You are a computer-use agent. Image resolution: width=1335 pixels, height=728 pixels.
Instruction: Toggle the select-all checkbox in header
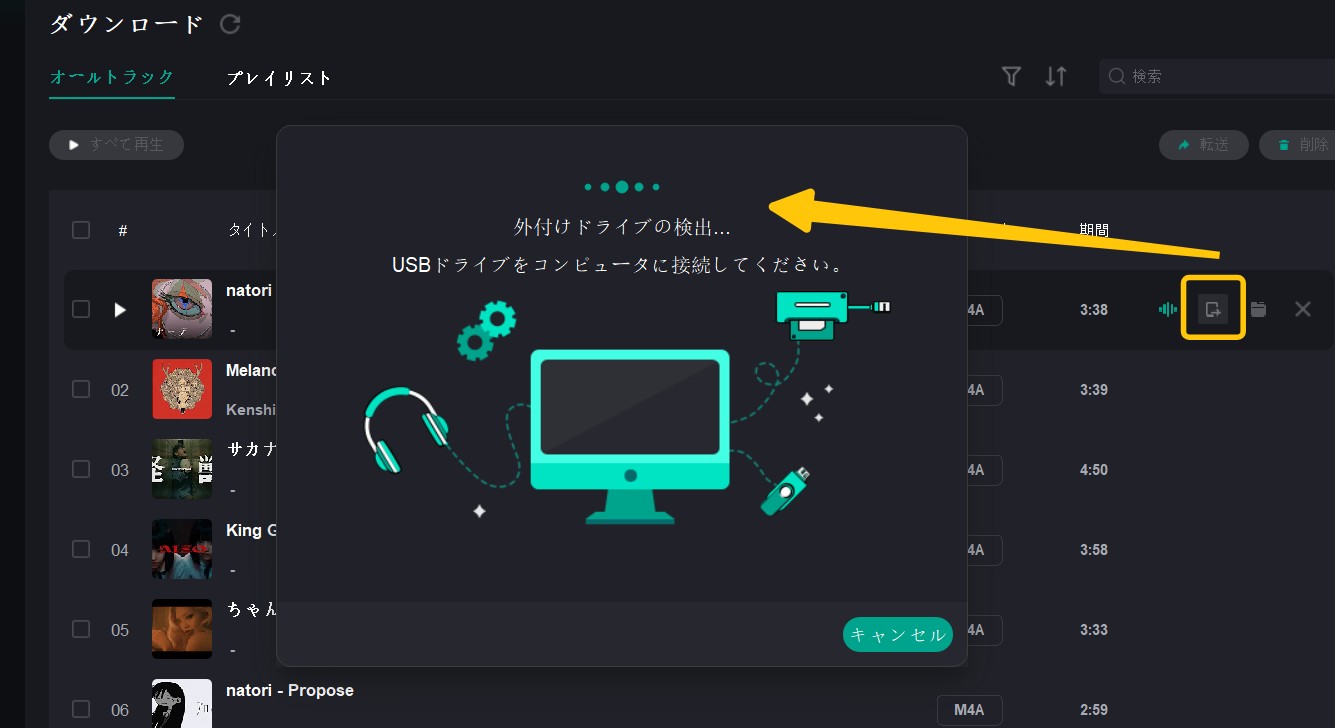tap(81, 230)
